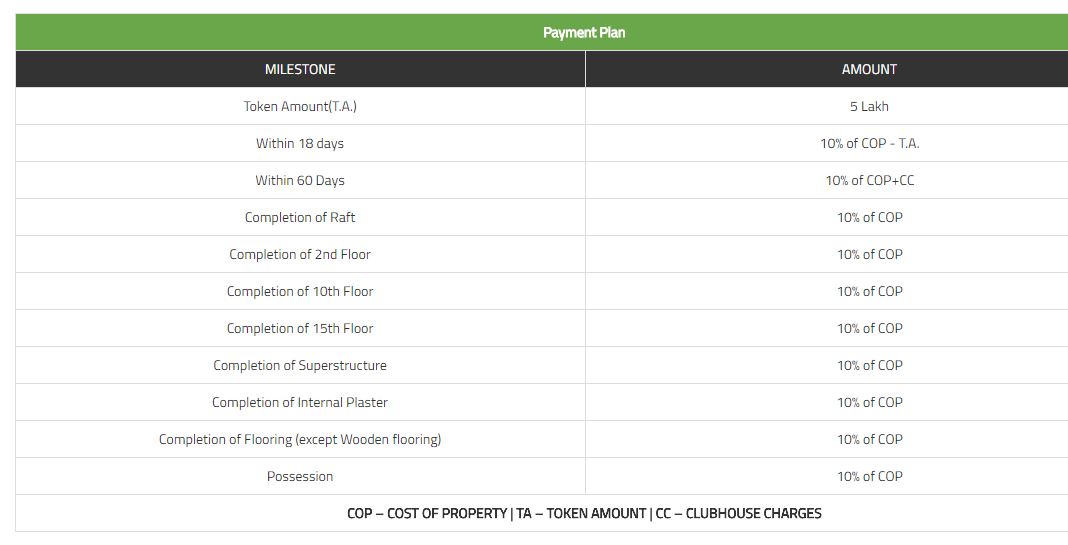Select Completion of 10th Floor milestone
The height and width of the screenshot is (545, 1068).
pyautogui.click(x=300, y=291)
